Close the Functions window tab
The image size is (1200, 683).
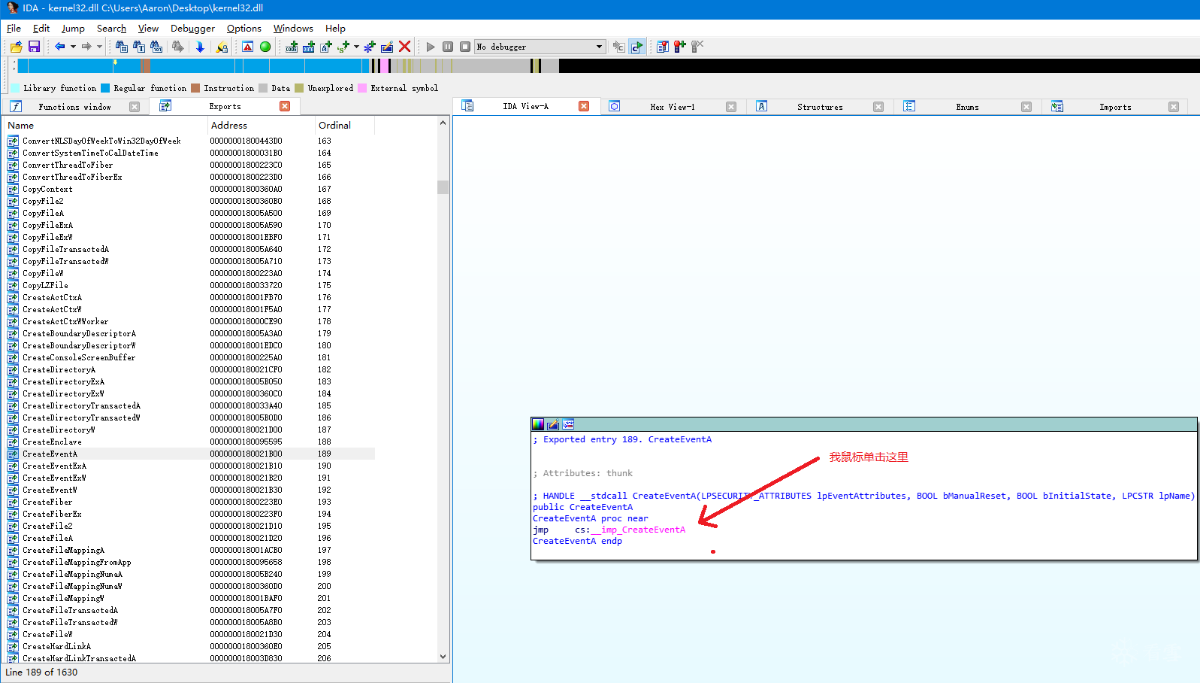(x=135, y=106)
